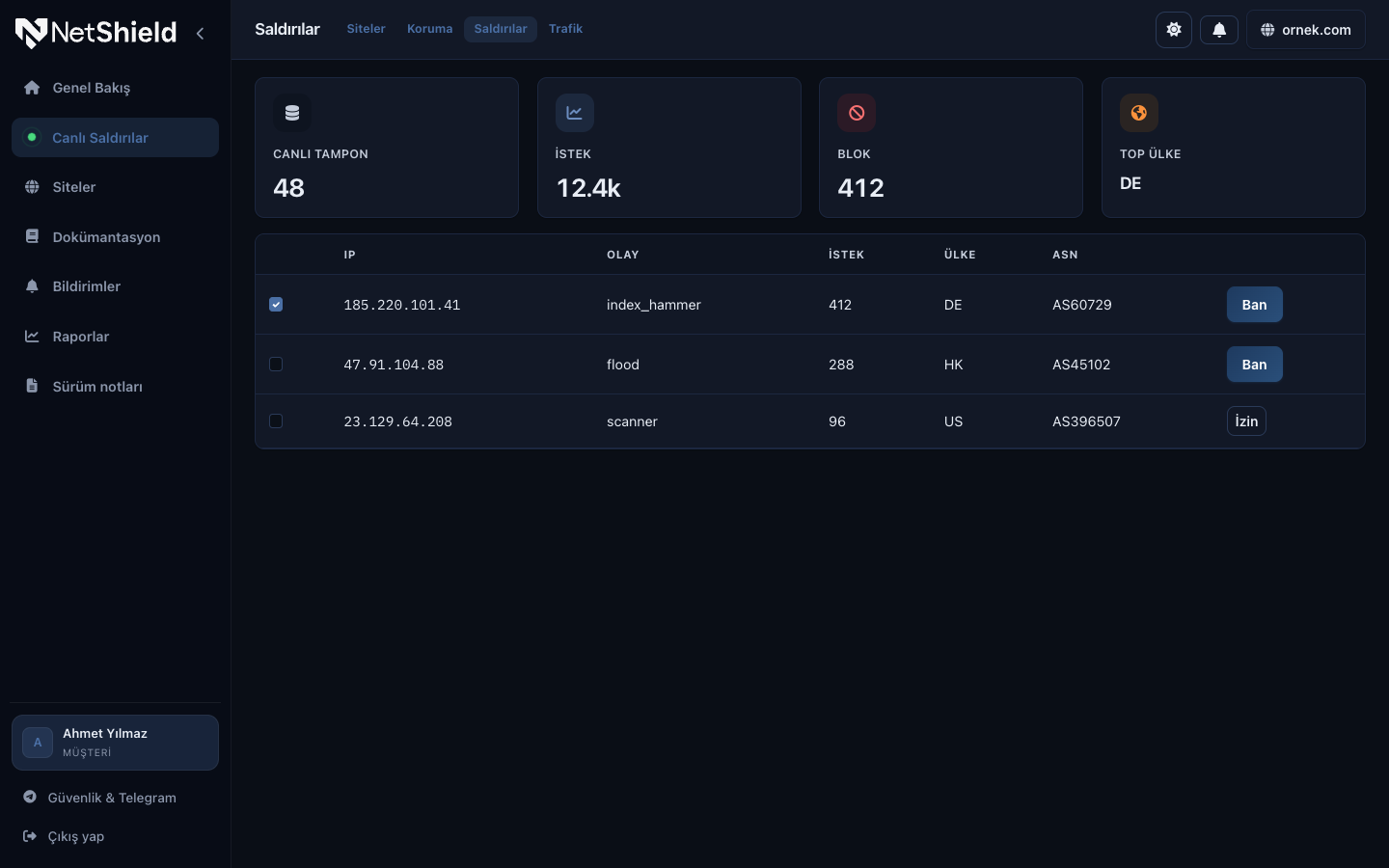
Task: Ban the IP 185.220.101.41
Action: coord(1255,305)
